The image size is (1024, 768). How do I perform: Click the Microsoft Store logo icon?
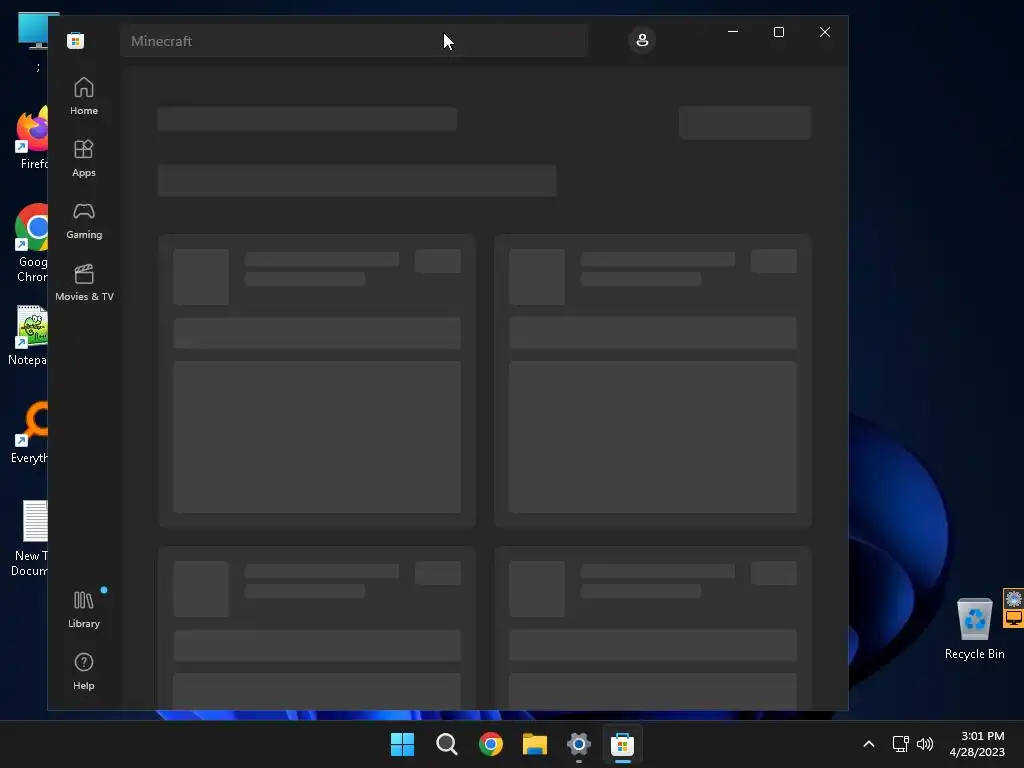point(76,40)
